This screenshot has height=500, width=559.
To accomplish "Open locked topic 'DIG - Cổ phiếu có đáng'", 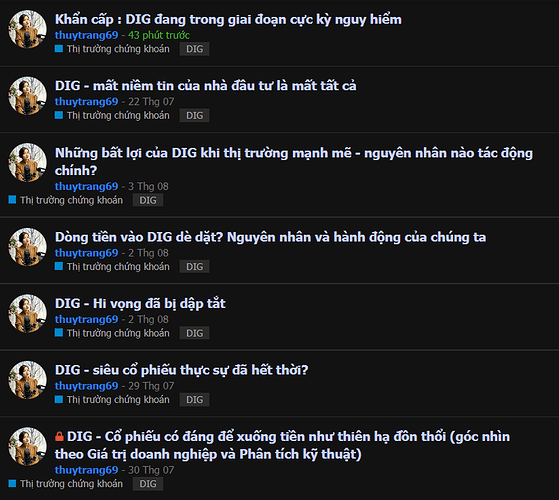I will tap(282, 445).
